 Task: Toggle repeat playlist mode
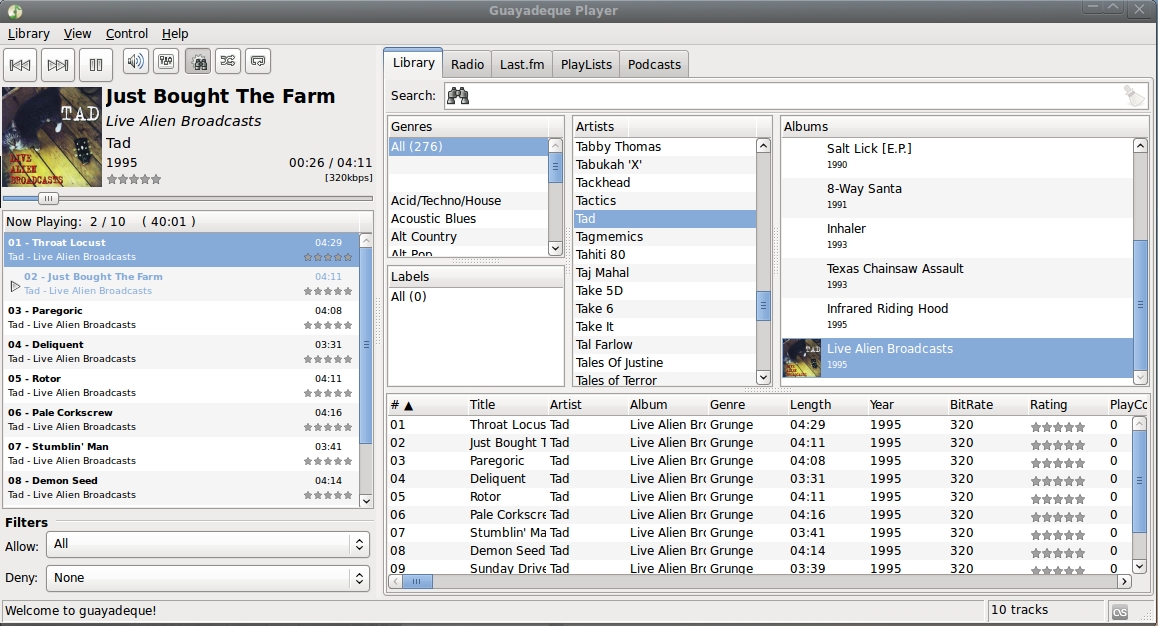[x=258, y=61]
